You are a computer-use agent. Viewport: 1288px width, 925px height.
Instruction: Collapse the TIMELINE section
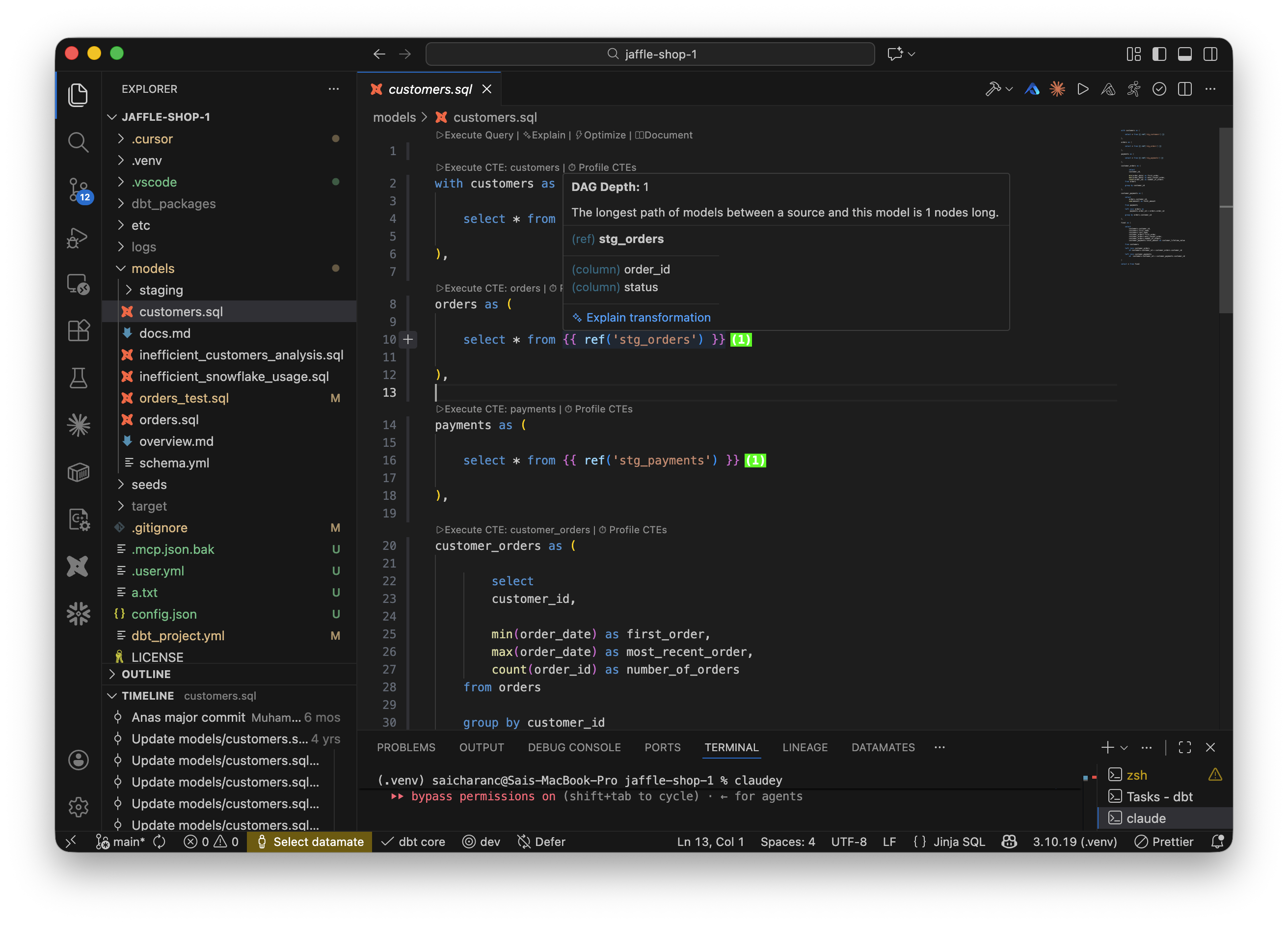229,695
